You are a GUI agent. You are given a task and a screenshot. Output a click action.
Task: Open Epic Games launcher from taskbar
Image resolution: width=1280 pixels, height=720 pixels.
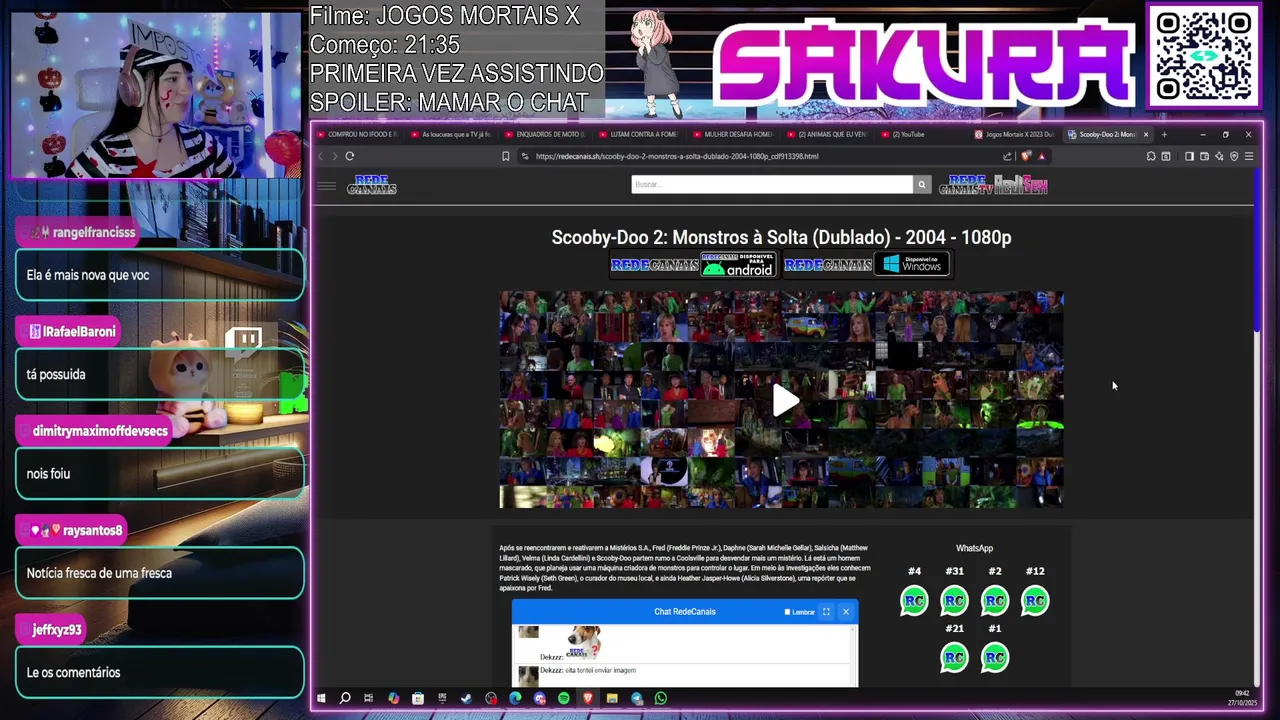point(442,698)
